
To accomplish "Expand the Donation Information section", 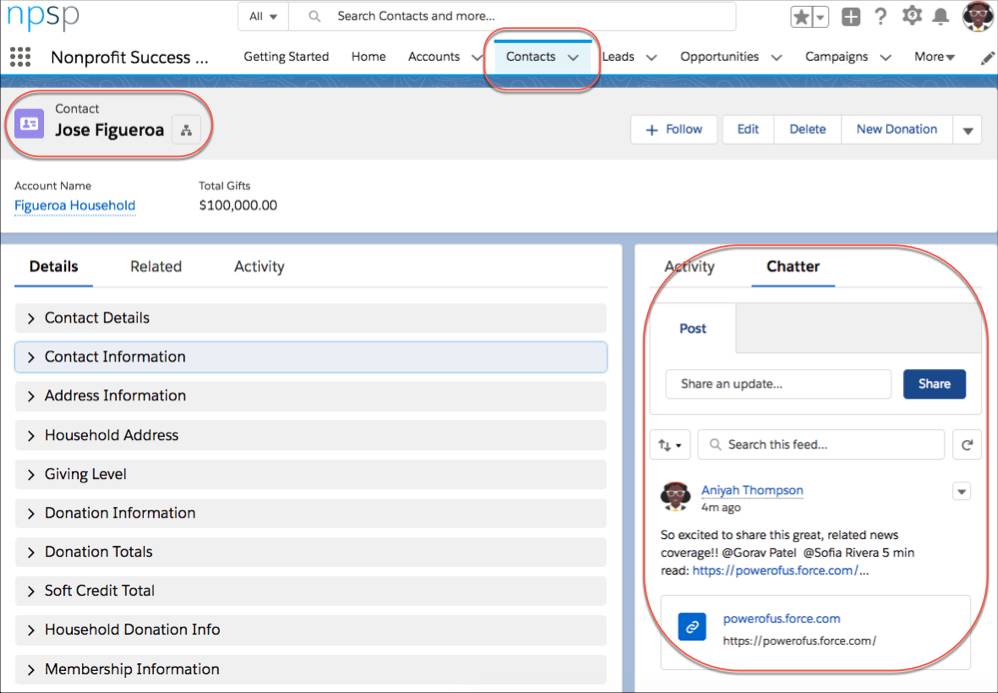I will (120, 512).
